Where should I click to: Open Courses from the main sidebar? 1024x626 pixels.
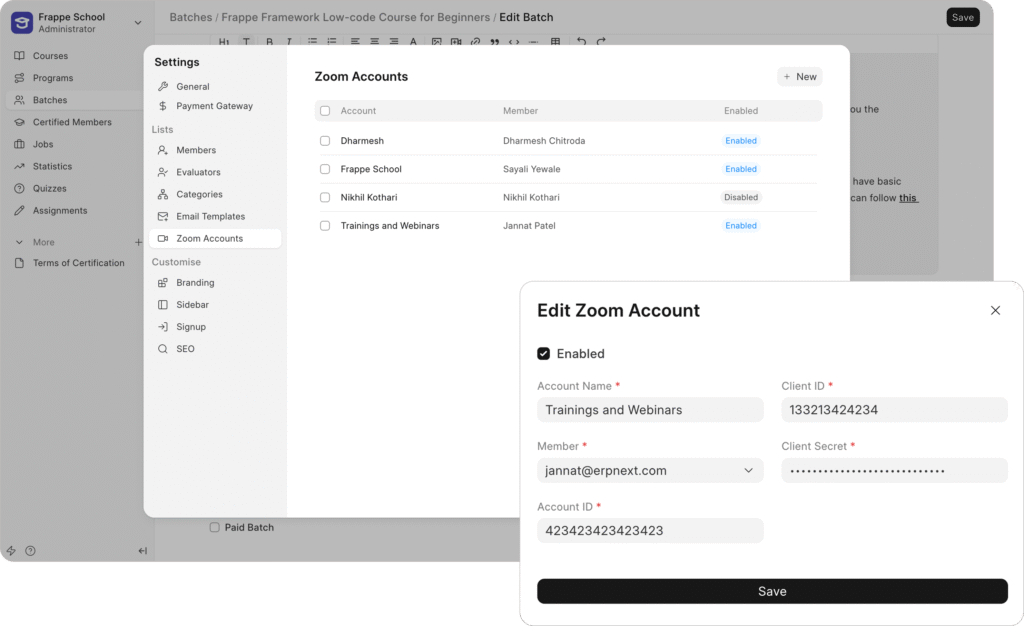pos(50,56)
